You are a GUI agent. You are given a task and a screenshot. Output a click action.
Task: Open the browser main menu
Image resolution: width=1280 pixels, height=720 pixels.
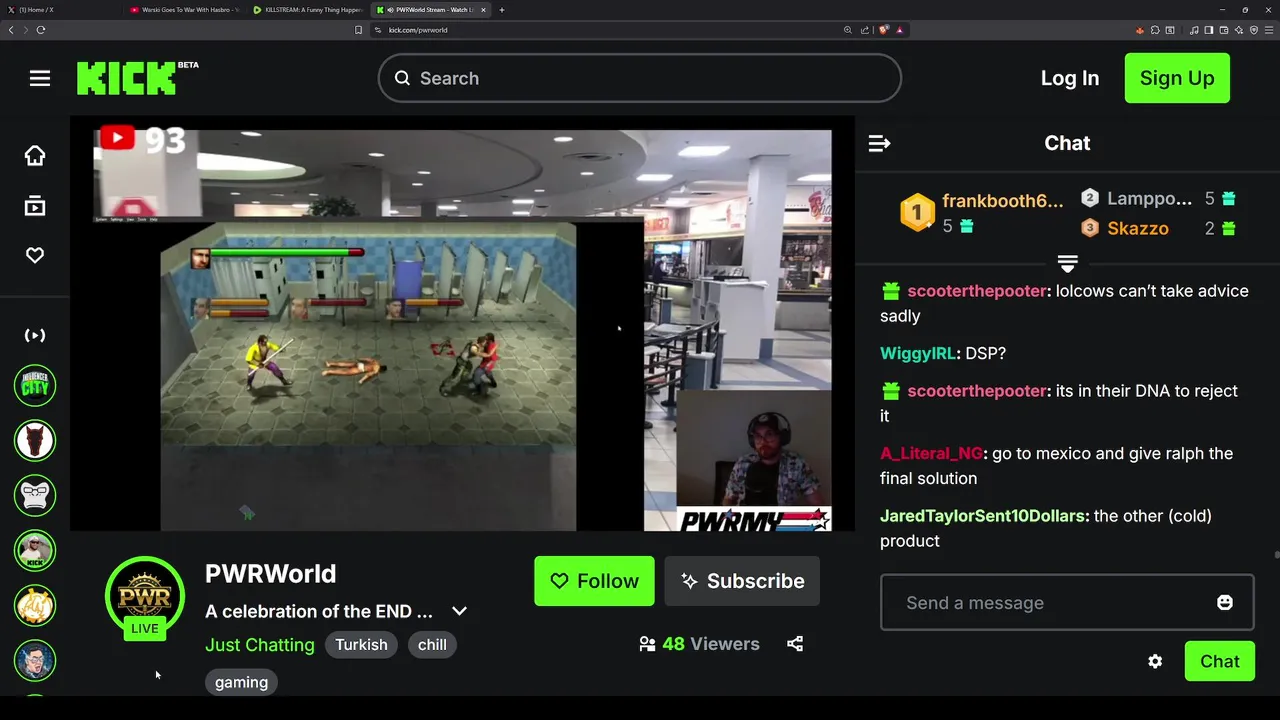click(1269, 30)
